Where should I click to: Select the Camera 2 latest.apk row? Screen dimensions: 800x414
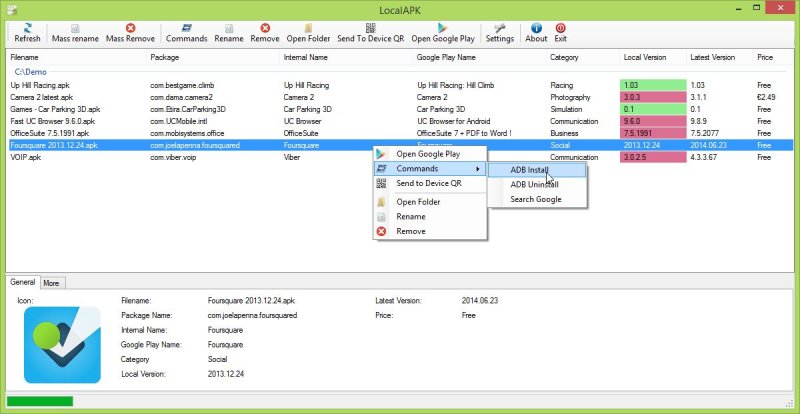(x=399, y=97)
